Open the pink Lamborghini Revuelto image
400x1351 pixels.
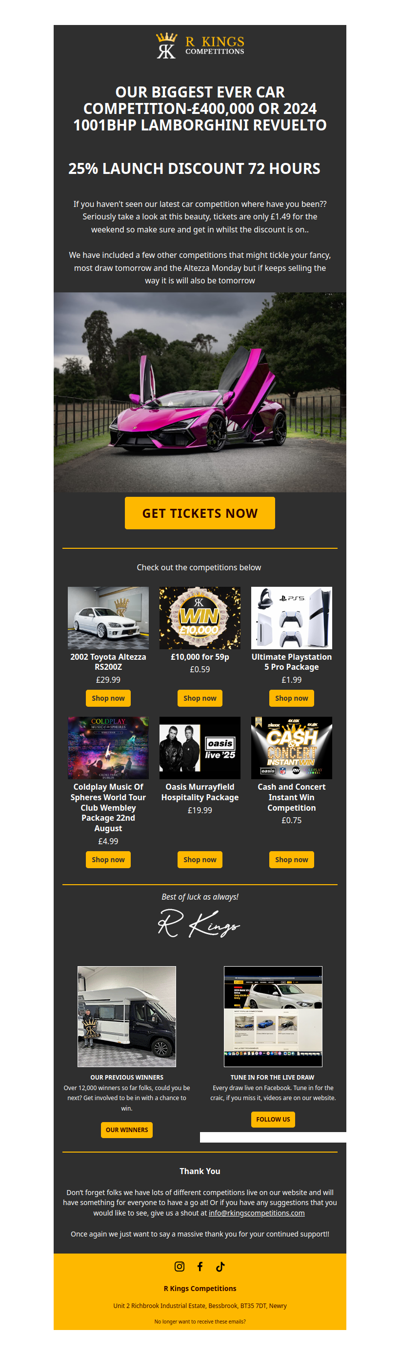200,392
